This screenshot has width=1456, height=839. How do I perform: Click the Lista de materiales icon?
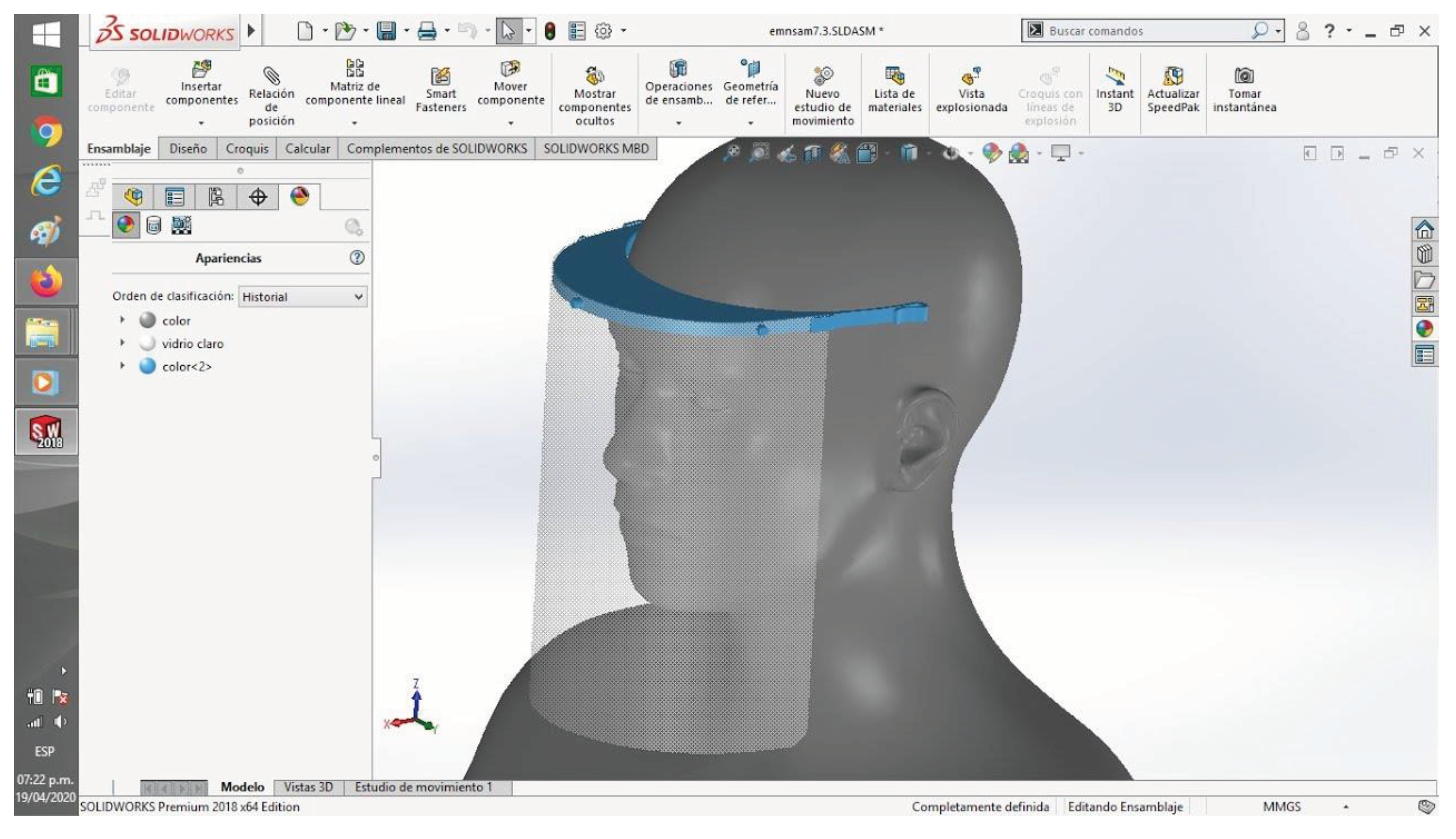click(x=894, y=76)
